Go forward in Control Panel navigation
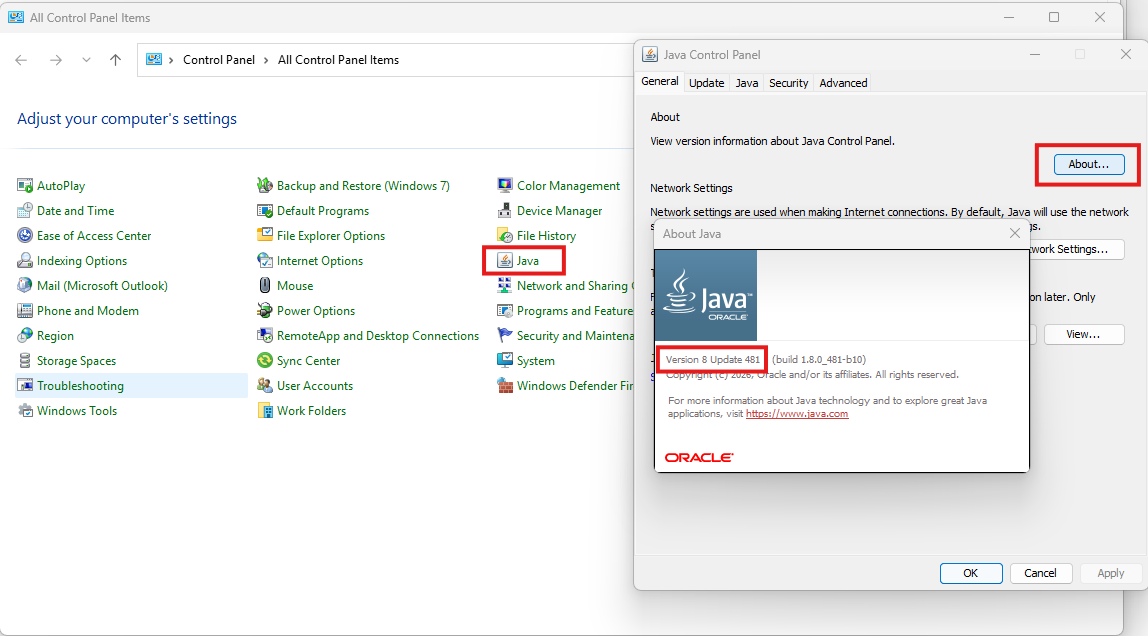 pos(56,60)
